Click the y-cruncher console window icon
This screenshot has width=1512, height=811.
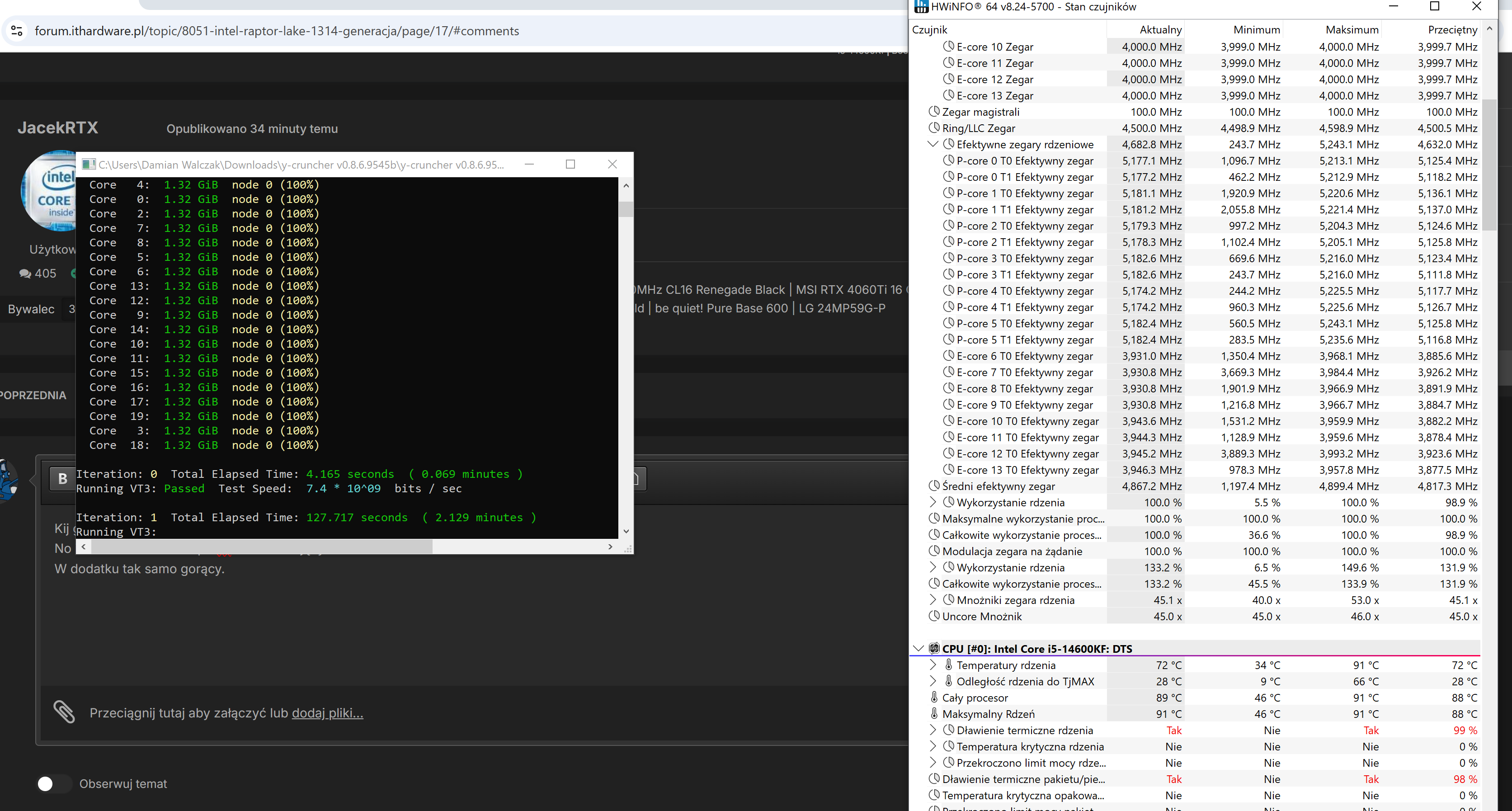pyautogui.click(x=89, y=164)
